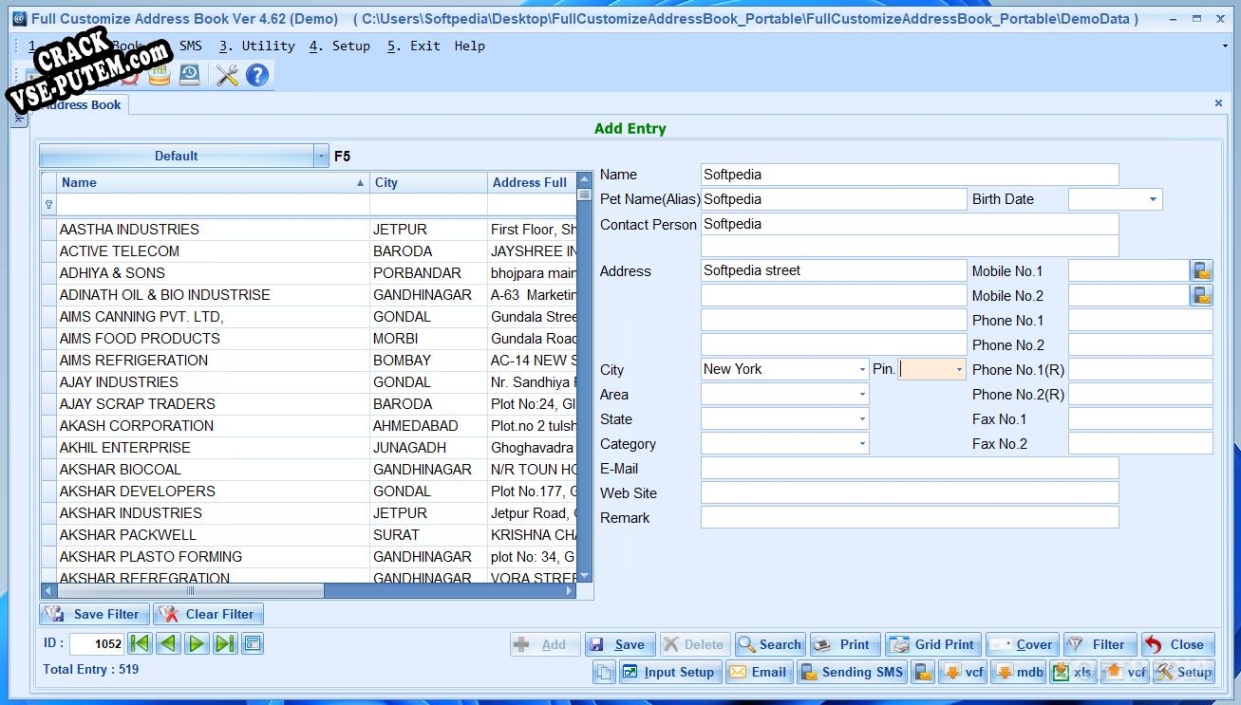Viewport: 1241px width, 705px height.
Task: Open Setup with the bottom-row tools button
Action: point(1184,673)
